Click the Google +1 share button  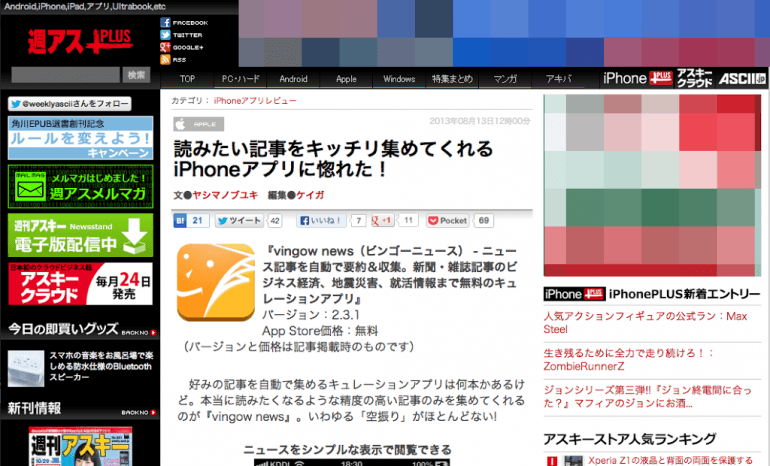(x=382, y=220)
